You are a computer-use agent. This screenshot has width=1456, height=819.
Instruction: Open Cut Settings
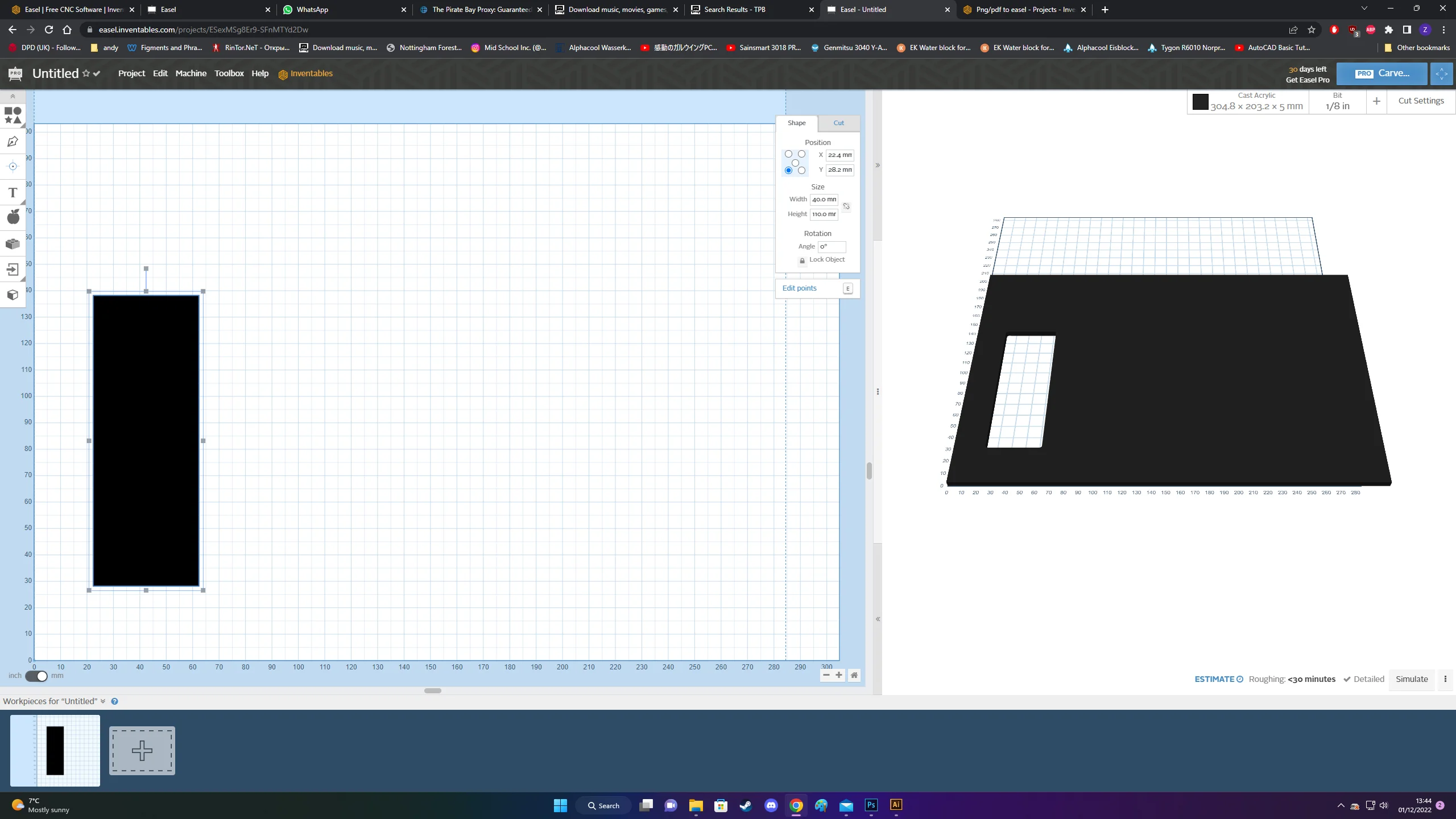[x=1421, y=101]
